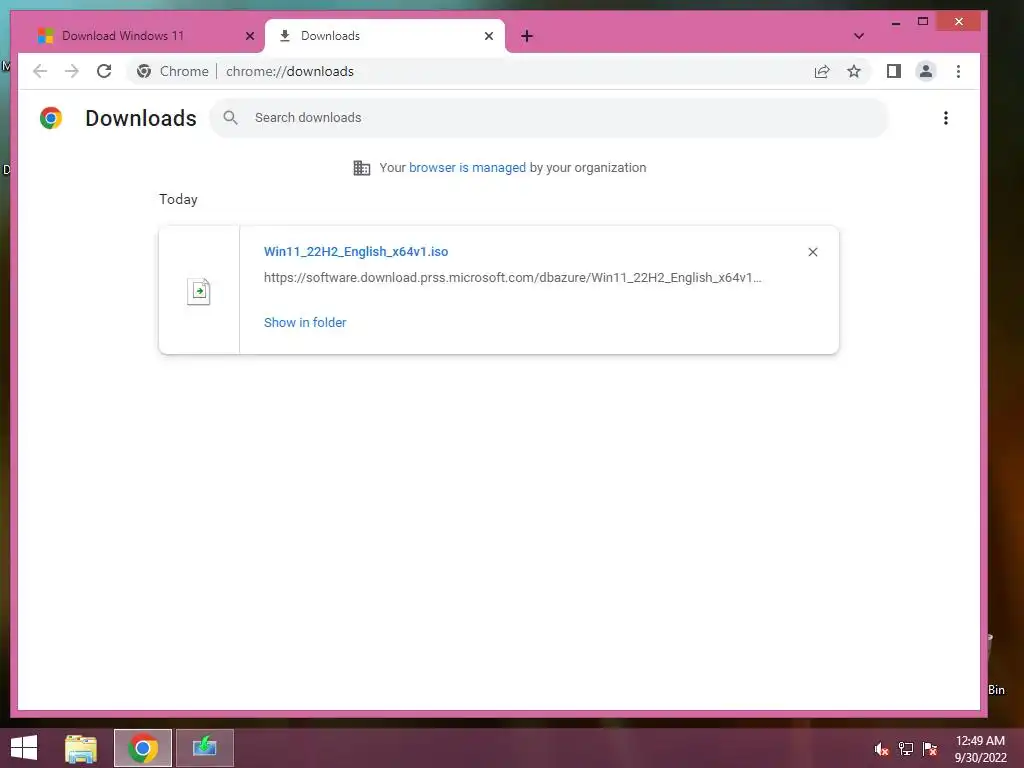Viewport: 1024px width, 768px height.
Task: Open the Windows Start menu
Action: point(24,748)
